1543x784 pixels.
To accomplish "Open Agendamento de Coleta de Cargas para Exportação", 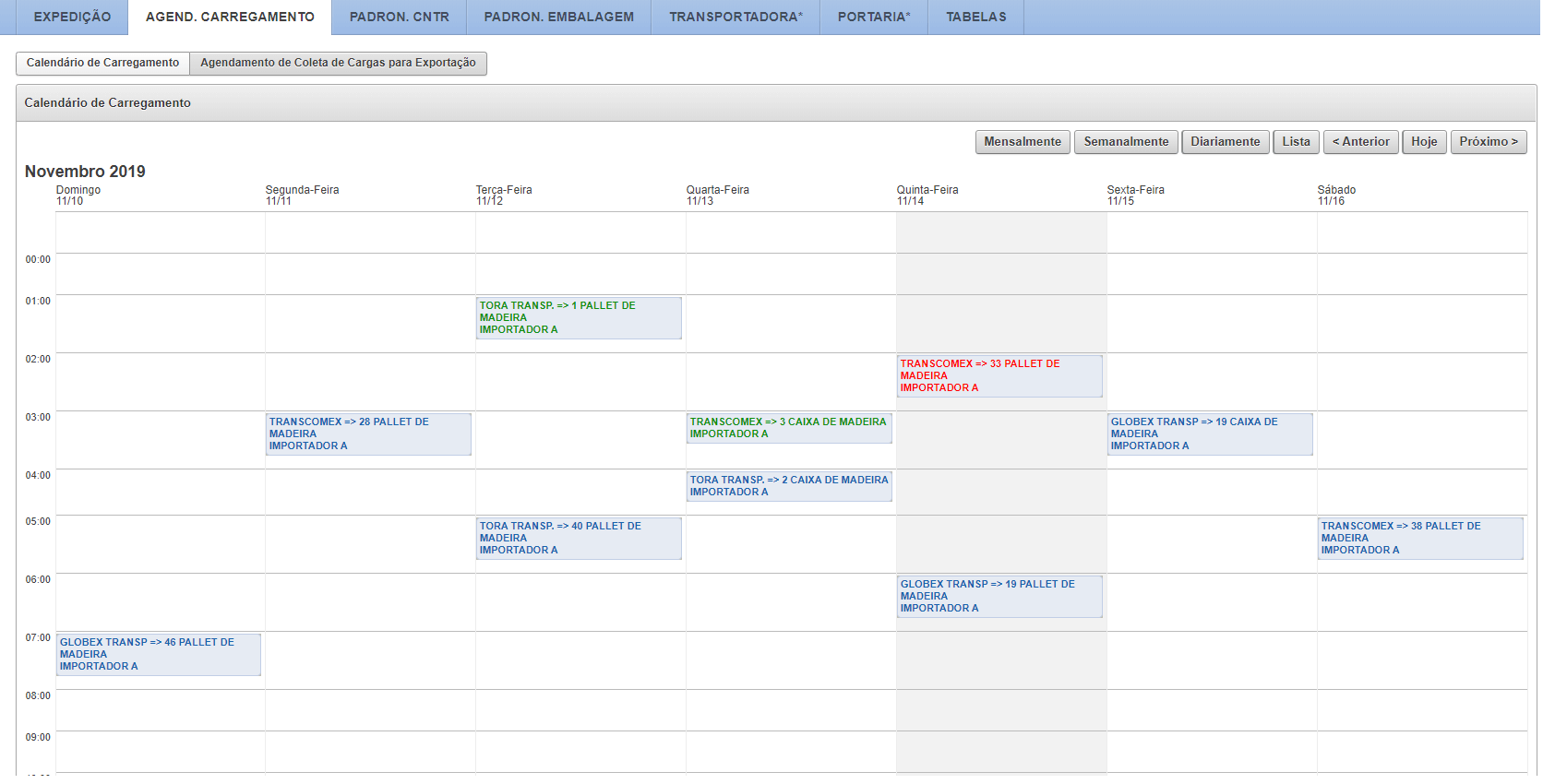I will click(338, 63).
